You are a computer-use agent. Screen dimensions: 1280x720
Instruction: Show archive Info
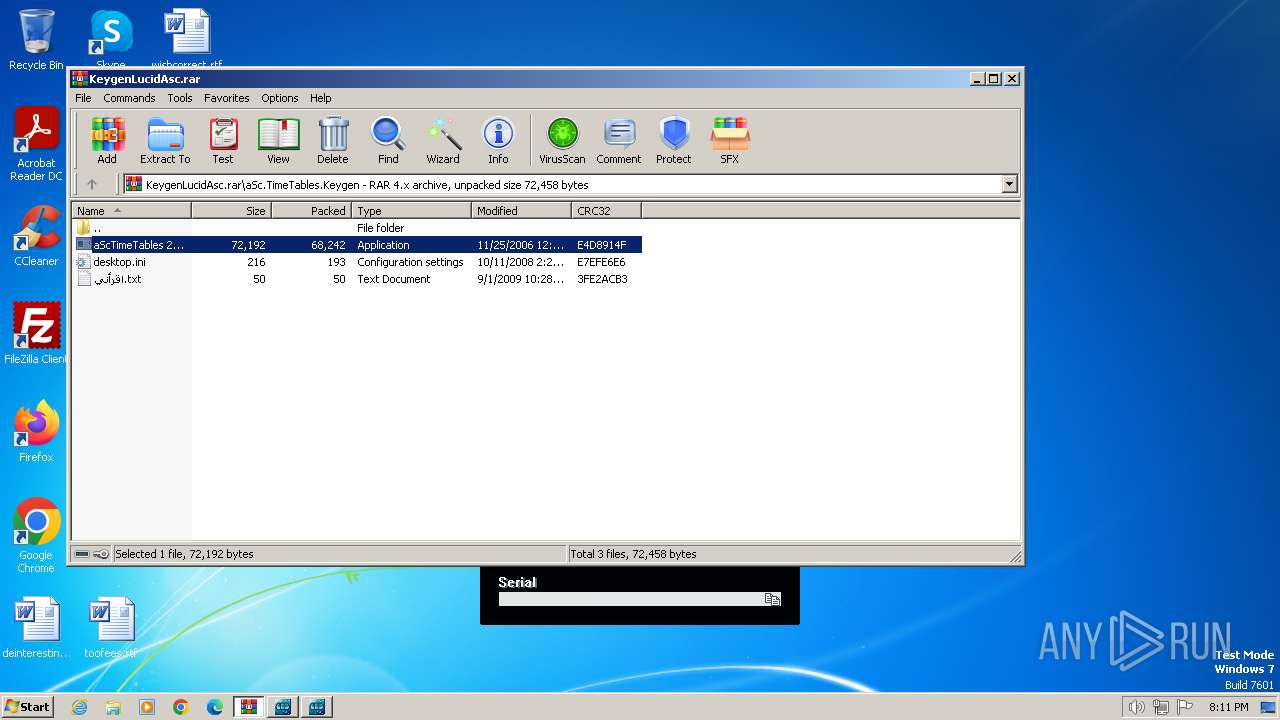[x=498, y=141]
